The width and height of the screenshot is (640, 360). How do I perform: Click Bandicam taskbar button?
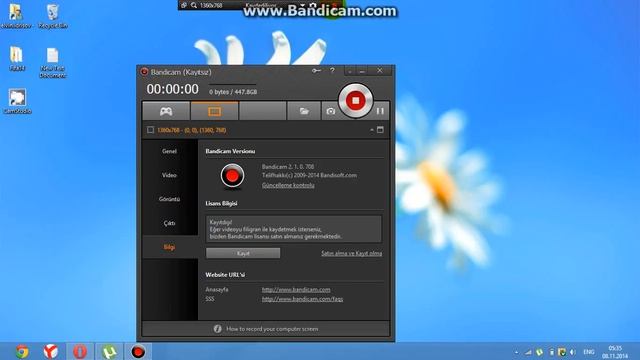coord(138,351)
